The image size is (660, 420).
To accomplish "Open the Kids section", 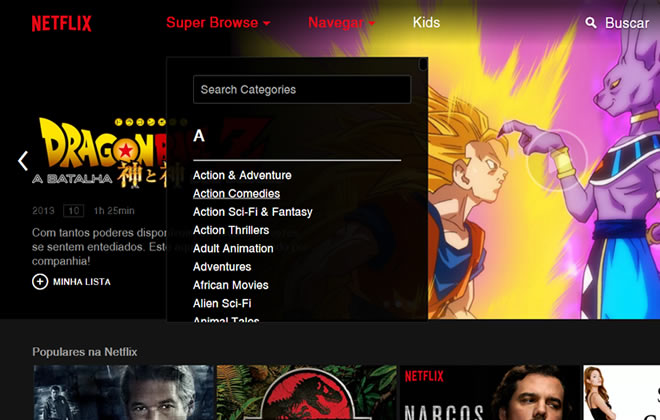I will 426,22.
